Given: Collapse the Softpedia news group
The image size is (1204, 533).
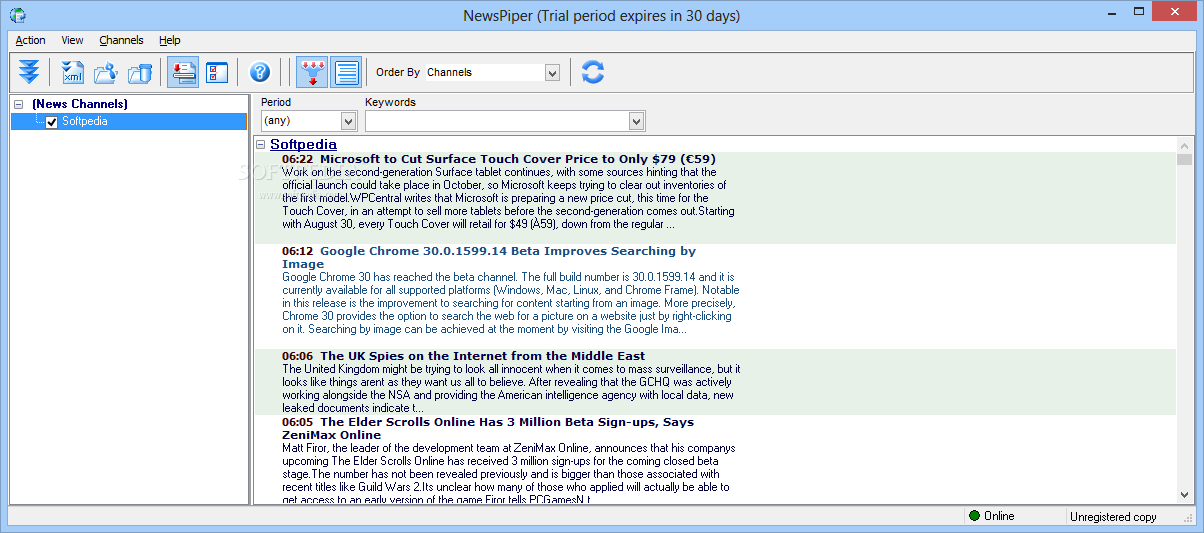Looking at the screenshot, I should 261,145.
